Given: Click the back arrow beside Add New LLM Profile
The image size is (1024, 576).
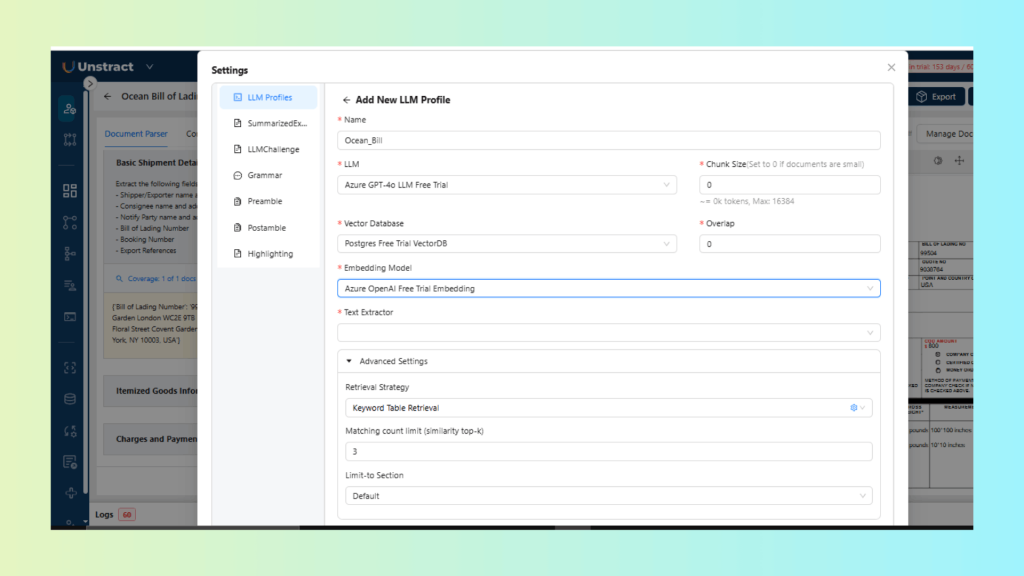Looking at the screenshot, I should pyautogui.click(x=346, y=100).
